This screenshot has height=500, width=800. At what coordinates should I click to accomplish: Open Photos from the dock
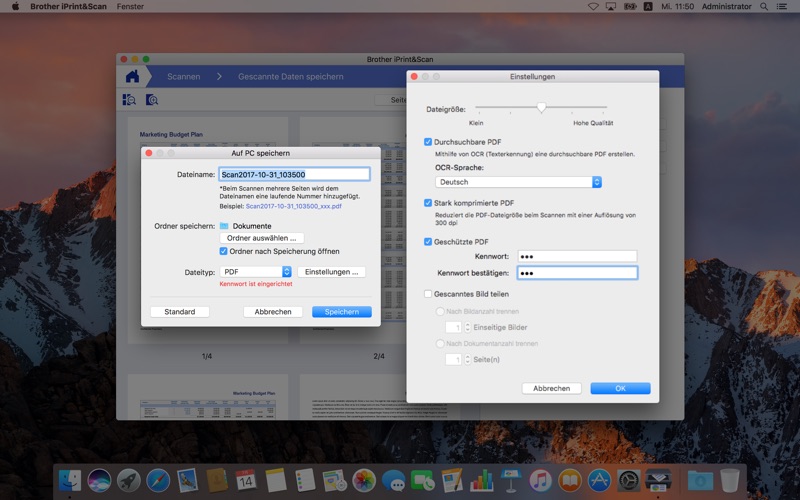pyautogui.click(x=364, y=480)
